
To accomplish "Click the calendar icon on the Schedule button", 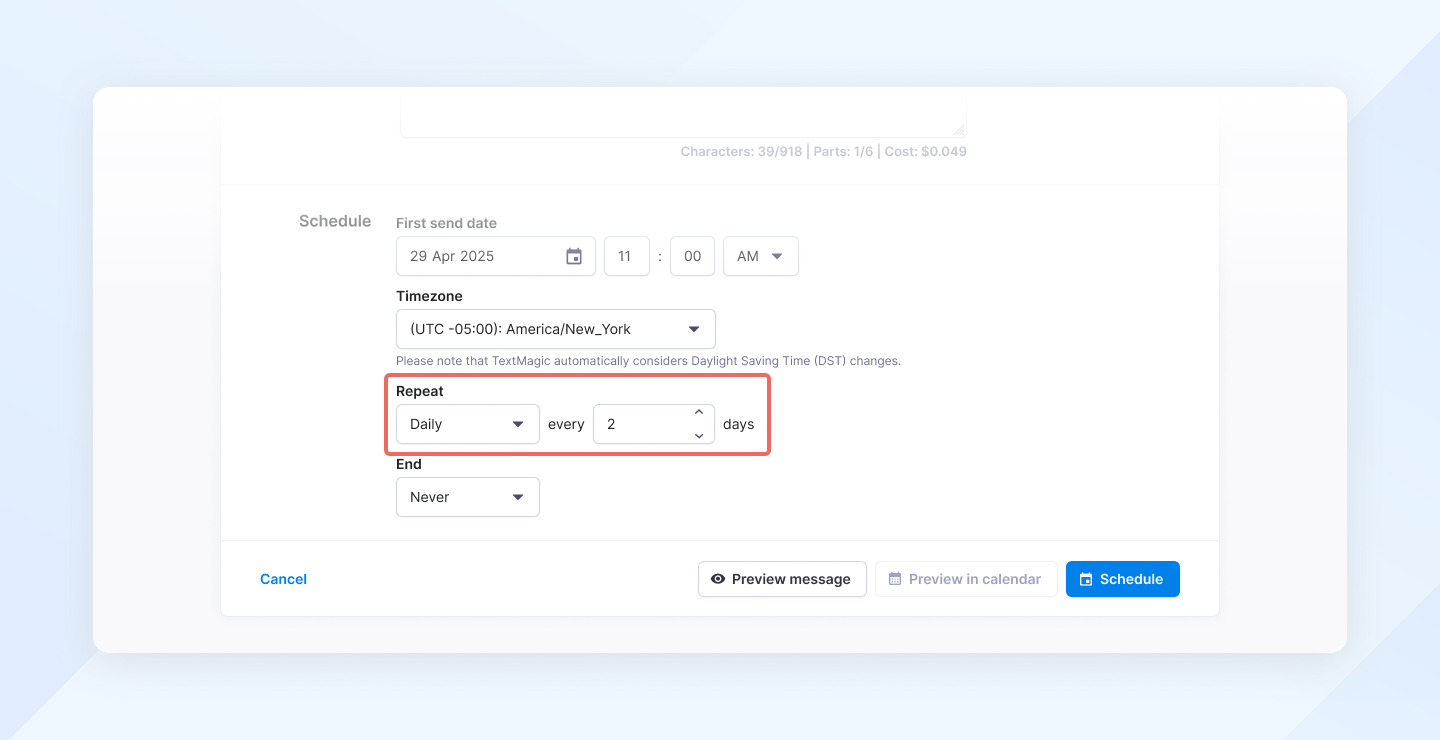I will pos(1086,579).
